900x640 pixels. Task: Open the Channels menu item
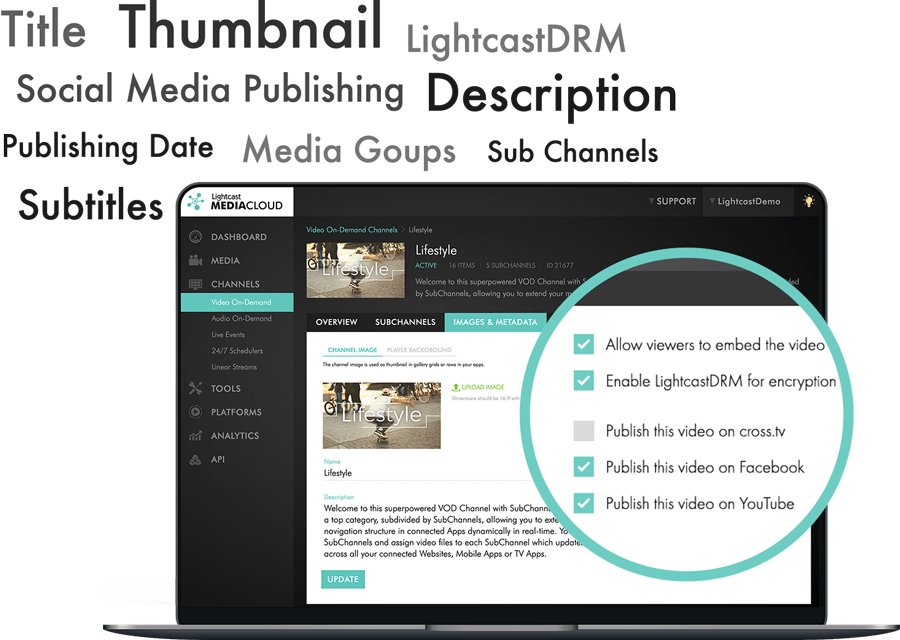pos(235,284)
